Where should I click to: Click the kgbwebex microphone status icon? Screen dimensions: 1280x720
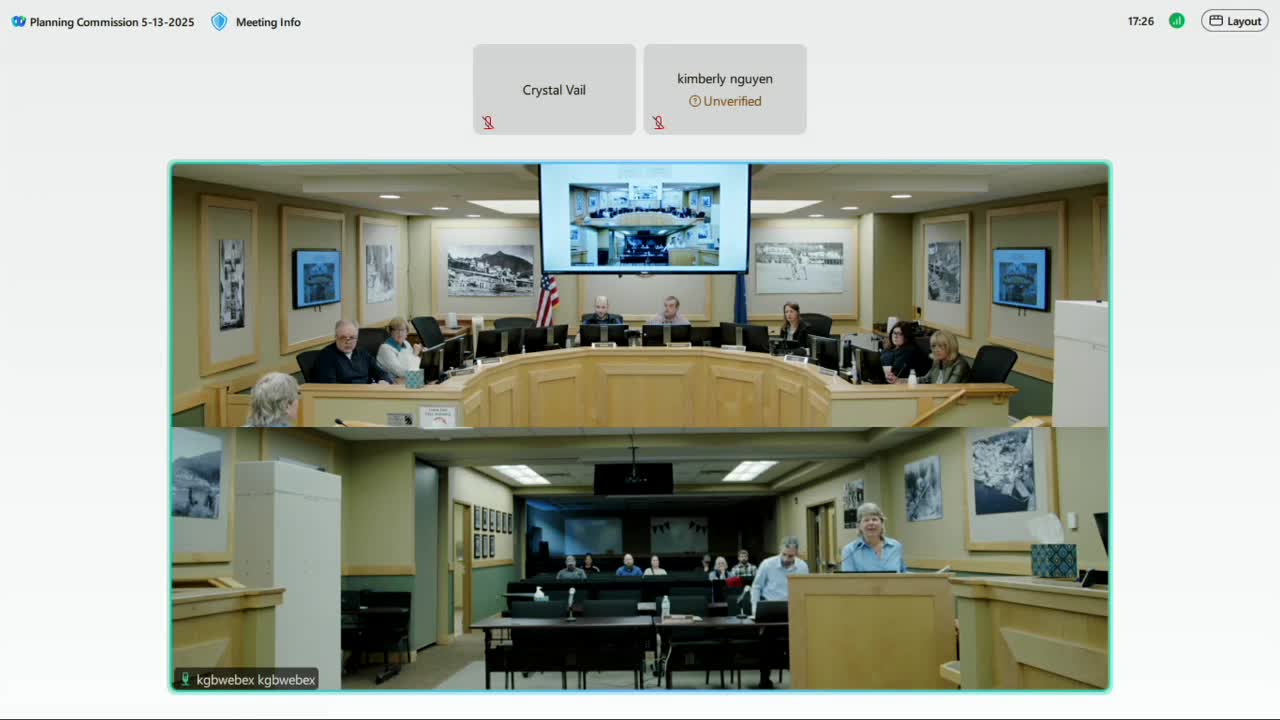[x=185, y=680]
